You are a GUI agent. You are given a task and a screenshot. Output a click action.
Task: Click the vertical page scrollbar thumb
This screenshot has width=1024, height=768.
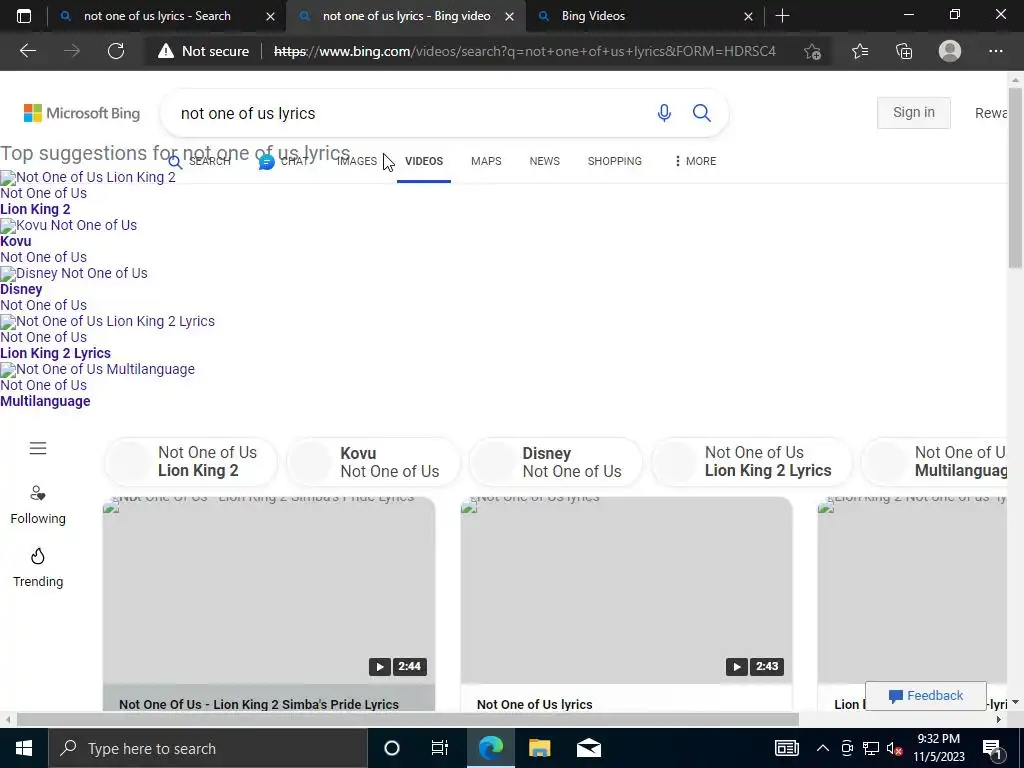click(x=1015, y=178)
